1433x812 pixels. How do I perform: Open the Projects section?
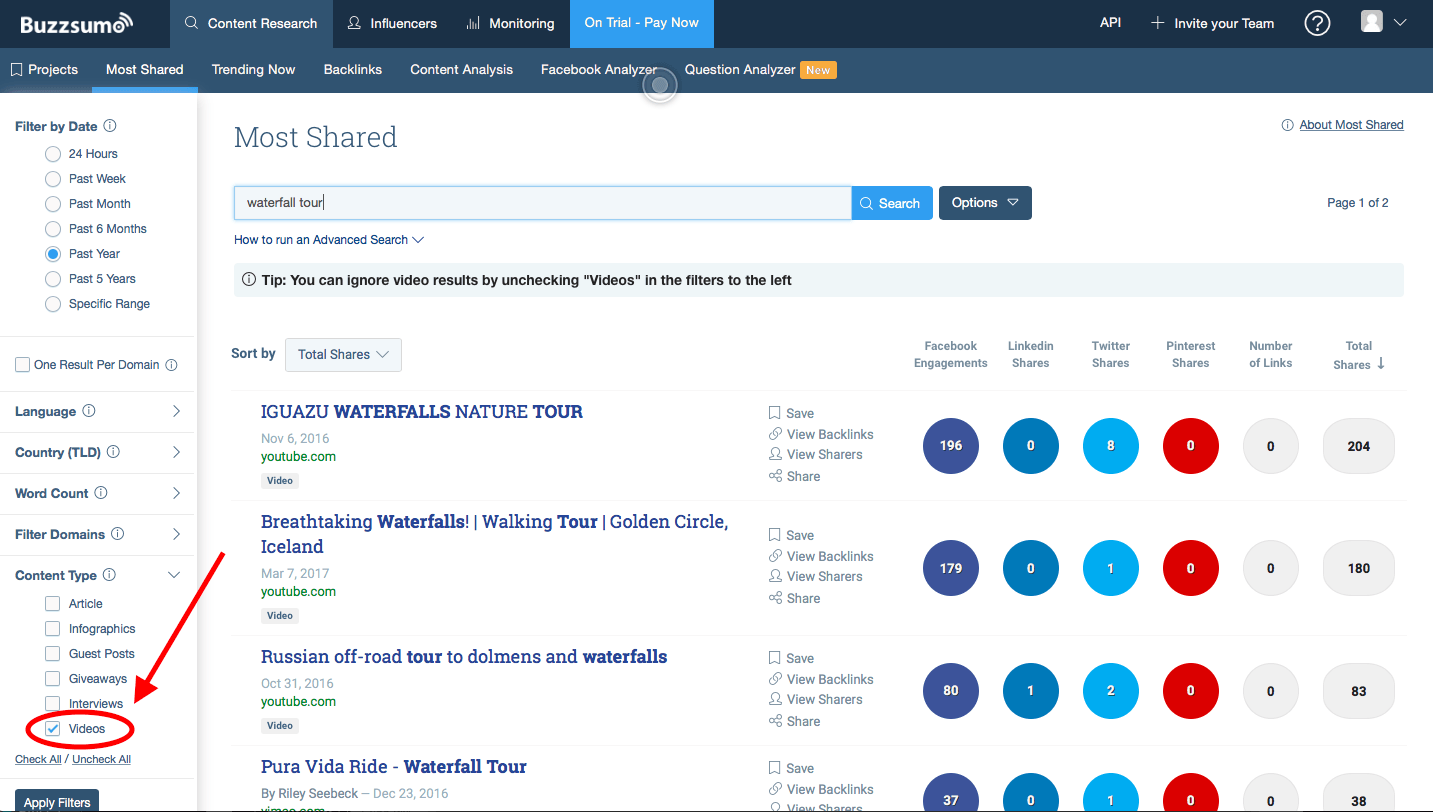[44, 69]
